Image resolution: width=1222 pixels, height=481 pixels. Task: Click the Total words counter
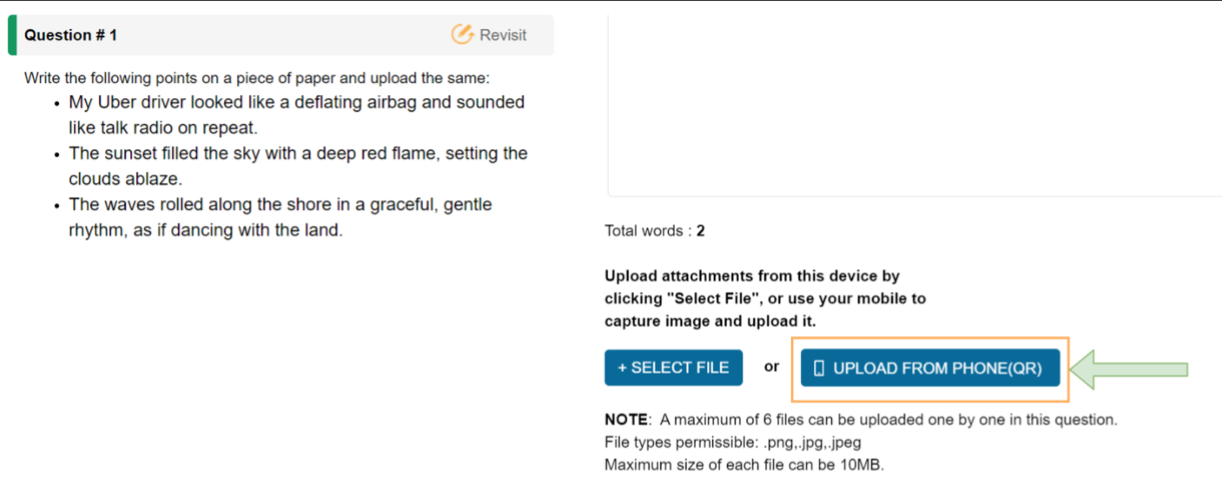pos(655,231)
